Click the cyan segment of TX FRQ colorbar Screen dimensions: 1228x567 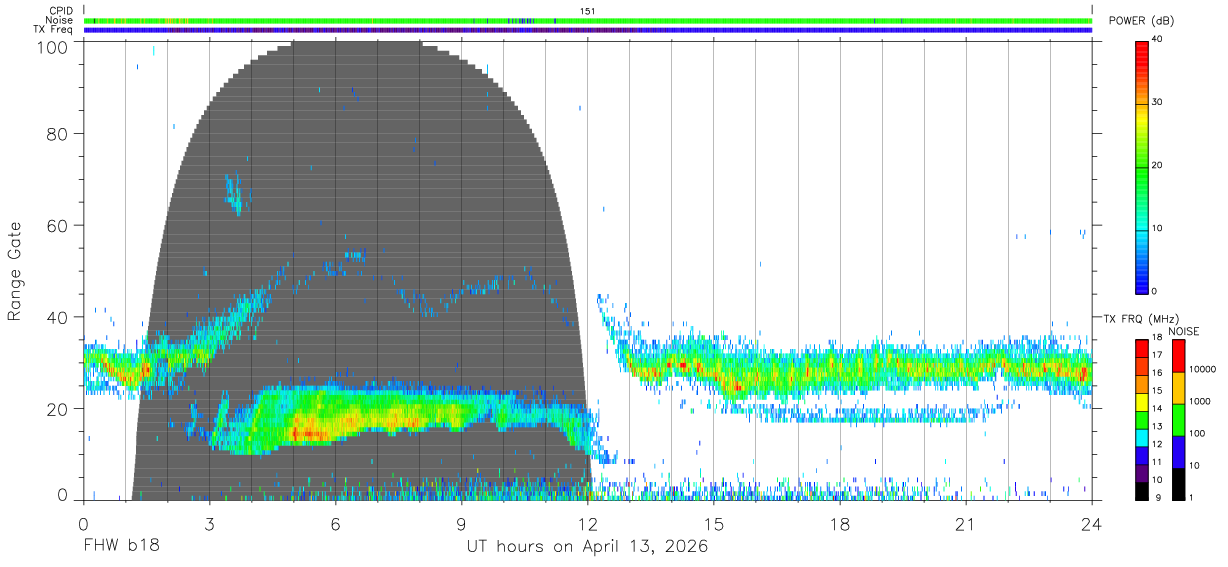1141,437
